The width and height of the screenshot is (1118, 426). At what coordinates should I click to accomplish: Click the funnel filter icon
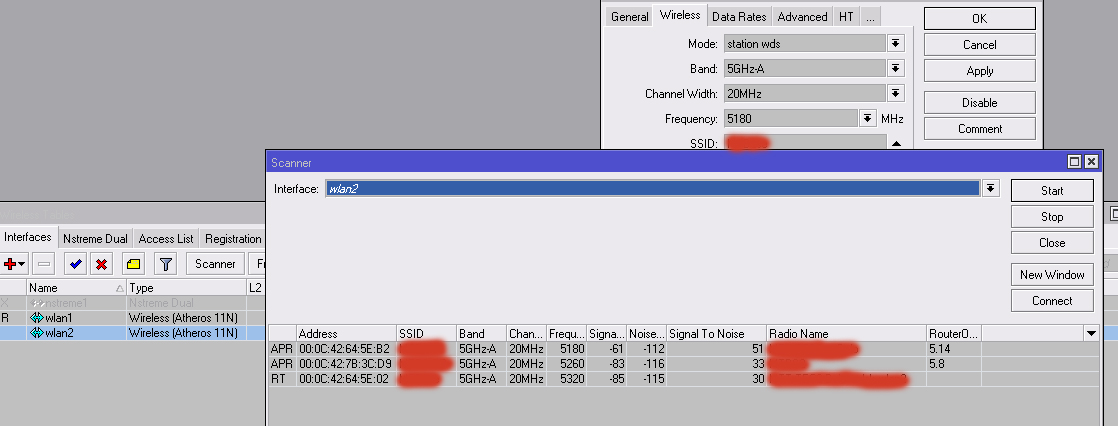(165, 264)
